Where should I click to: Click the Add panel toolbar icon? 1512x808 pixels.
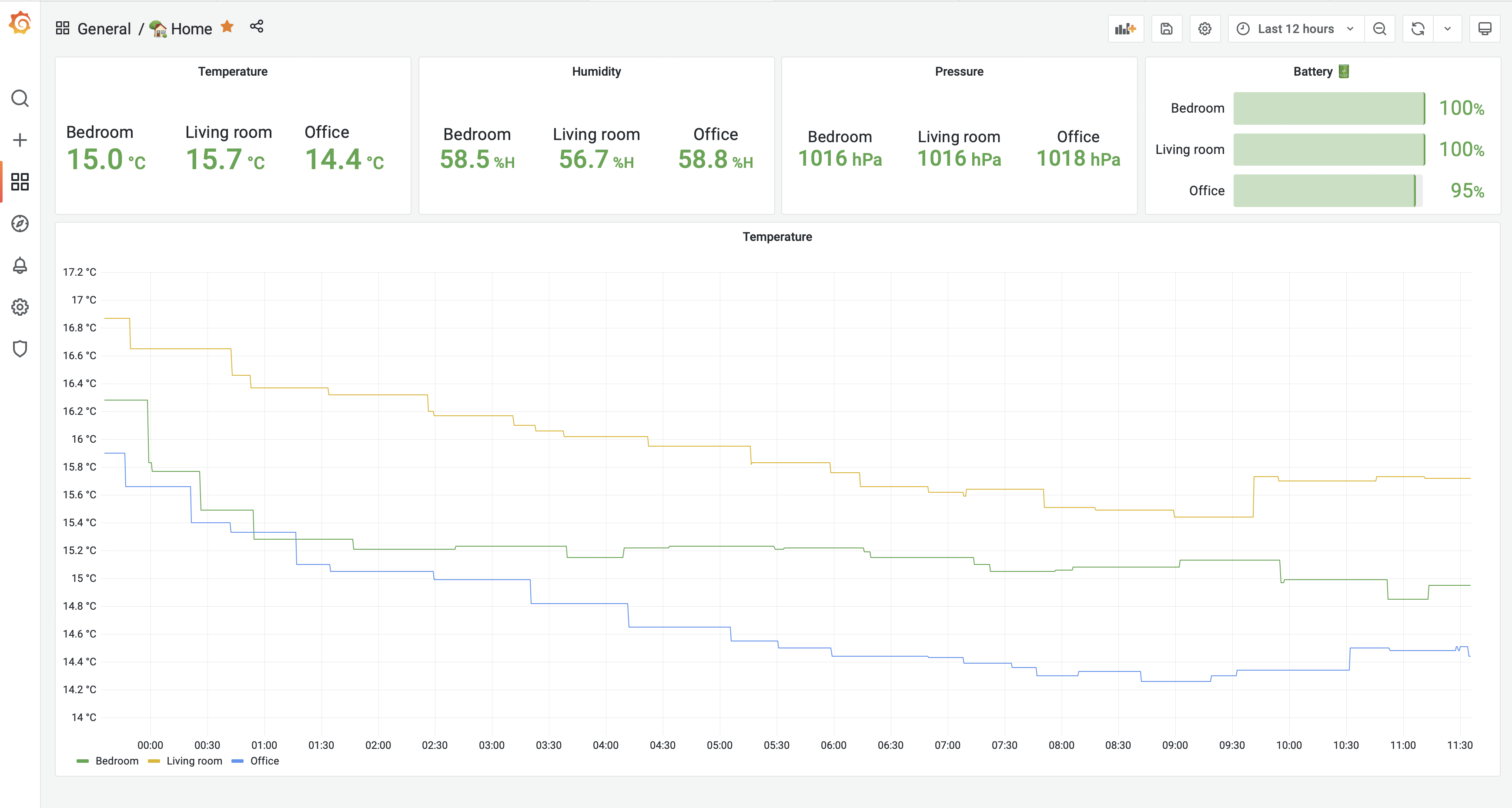(x=1125, y=29)
